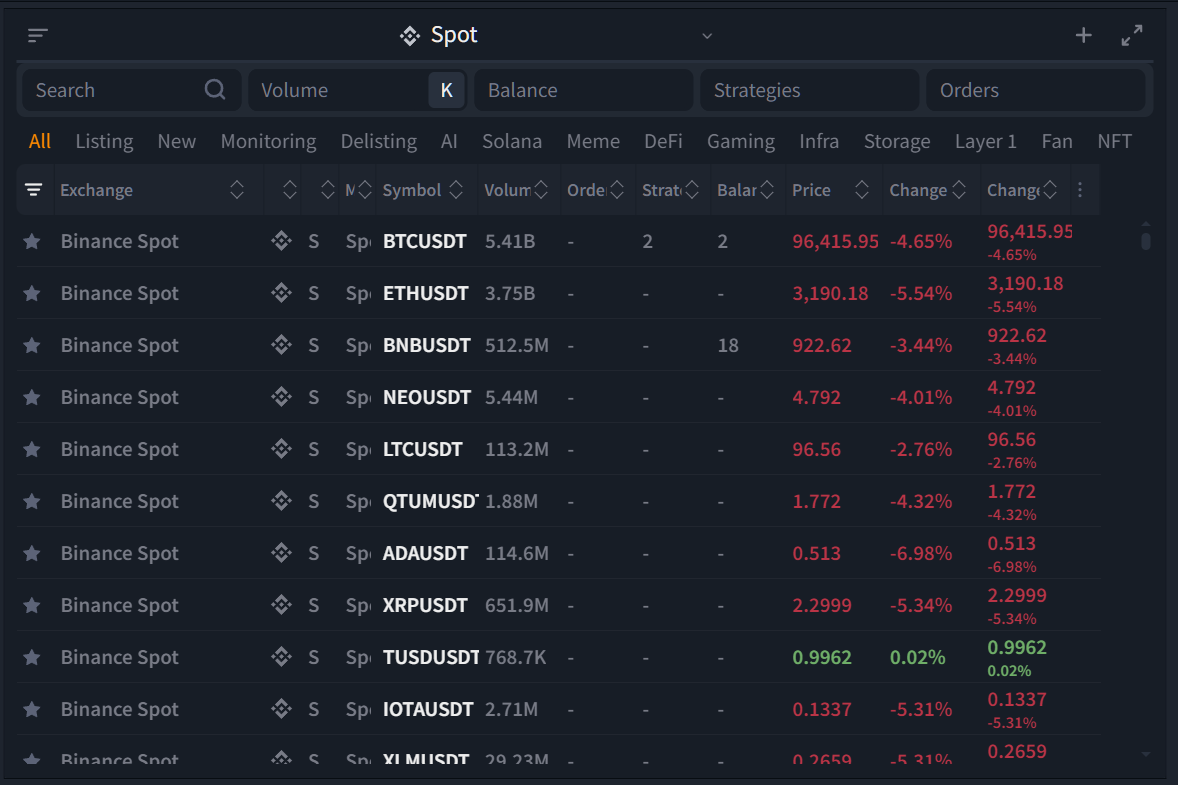This screenshot has width=1178, height=785.
Task: Open the three-dot column options menu
Action: click(x=1080, y=190)
